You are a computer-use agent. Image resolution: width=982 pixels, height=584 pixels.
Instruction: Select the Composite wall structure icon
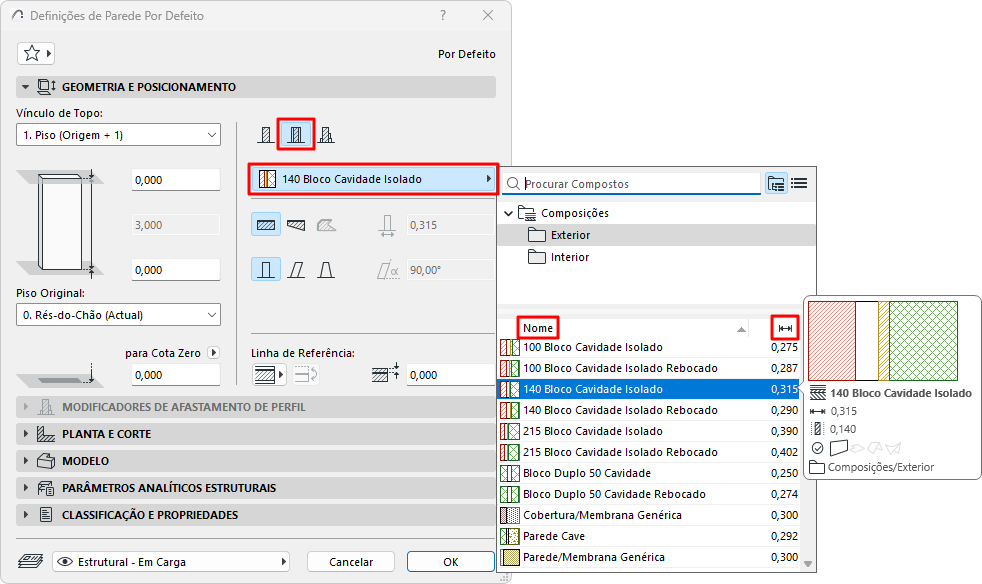pos(296,135)
